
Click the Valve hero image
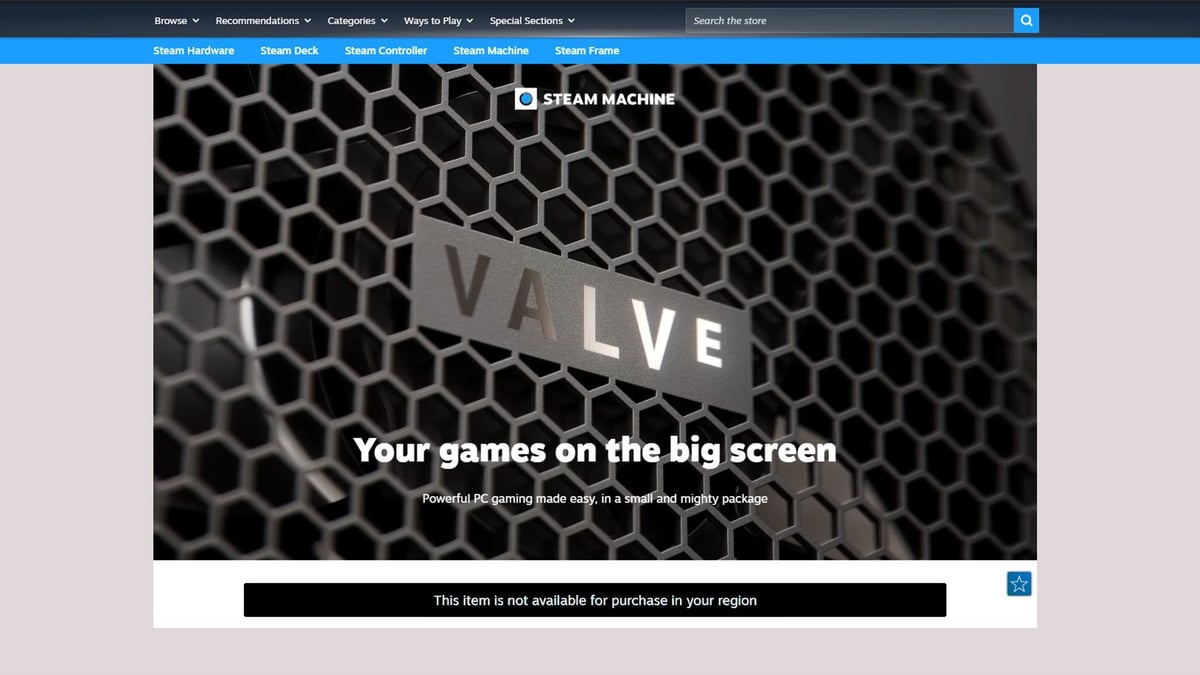pos(595,311)
